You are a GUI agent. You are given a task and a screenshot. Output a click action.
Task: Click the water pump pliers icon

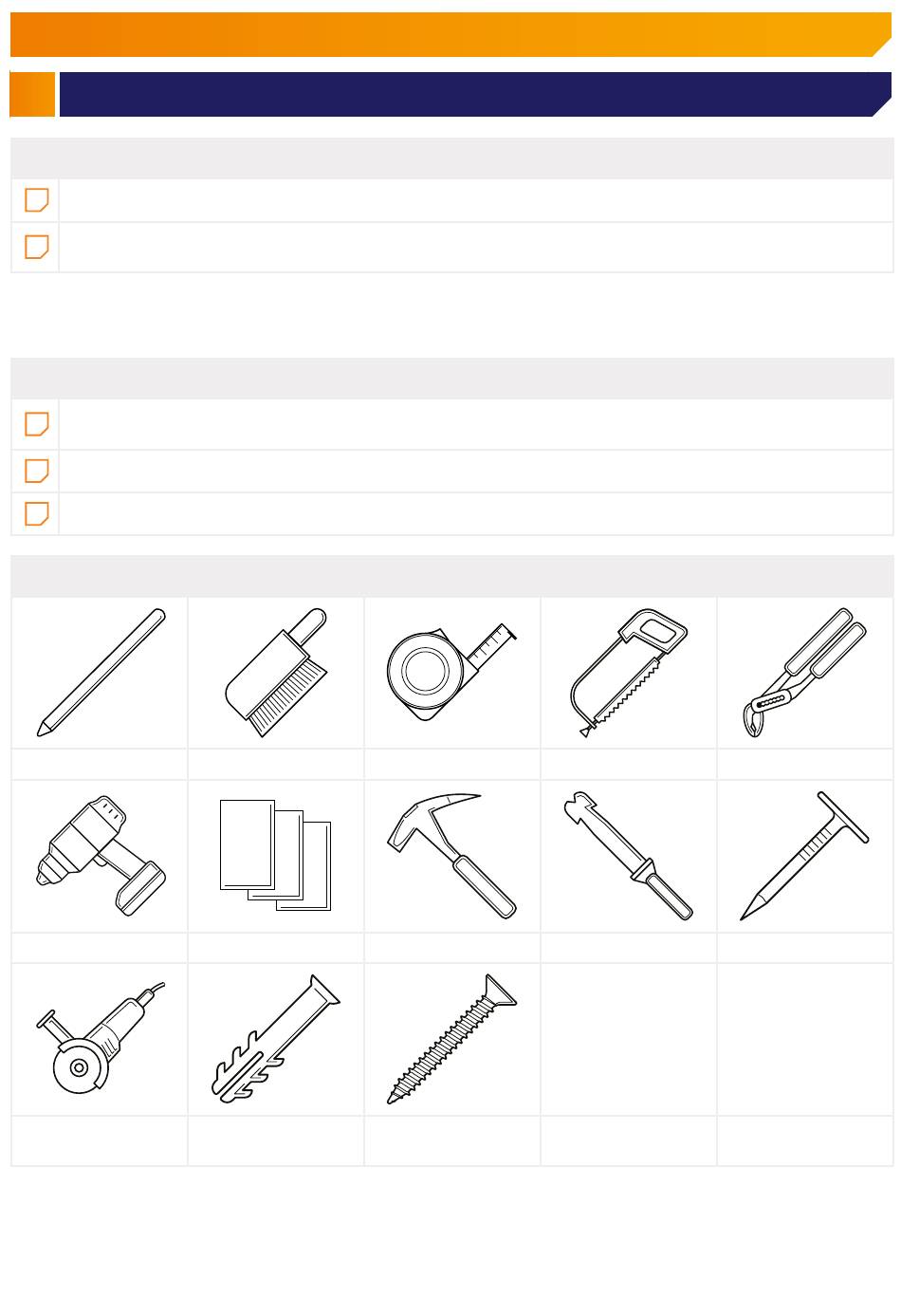click(804, 673)
